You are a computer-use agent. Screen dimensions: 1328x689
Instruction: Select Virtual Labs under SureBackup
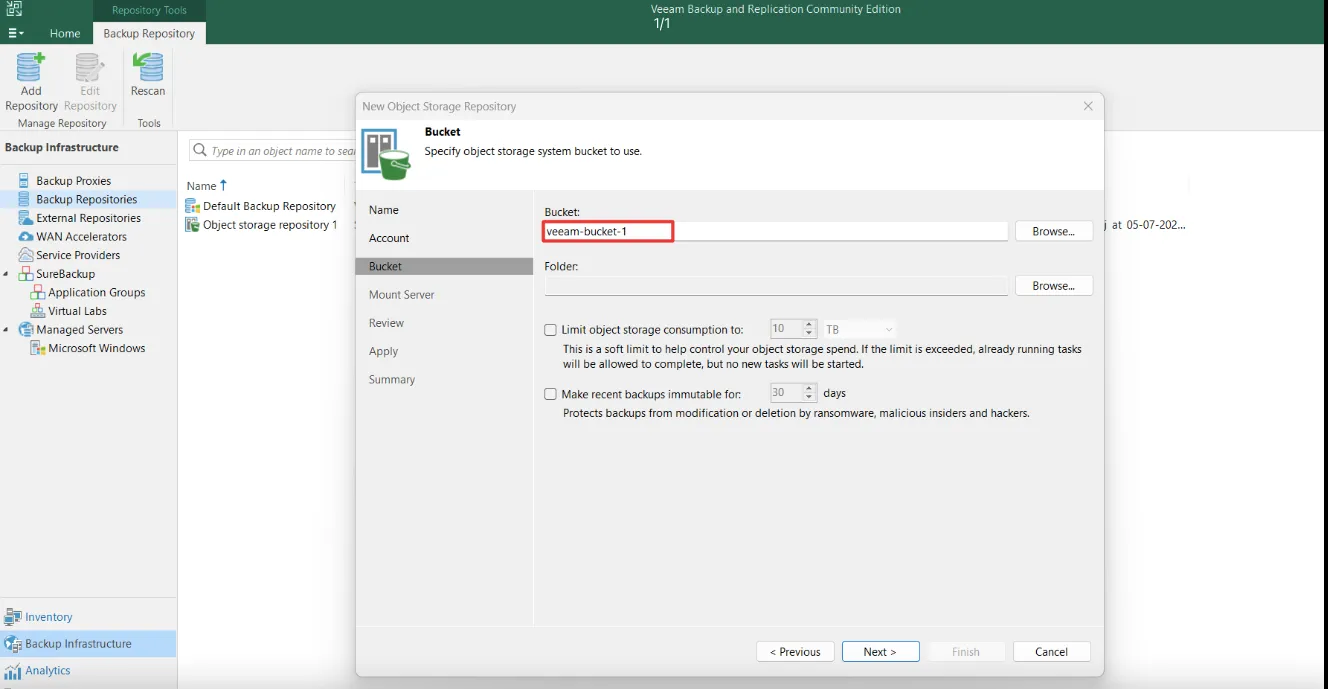click(x=77, y=311)
